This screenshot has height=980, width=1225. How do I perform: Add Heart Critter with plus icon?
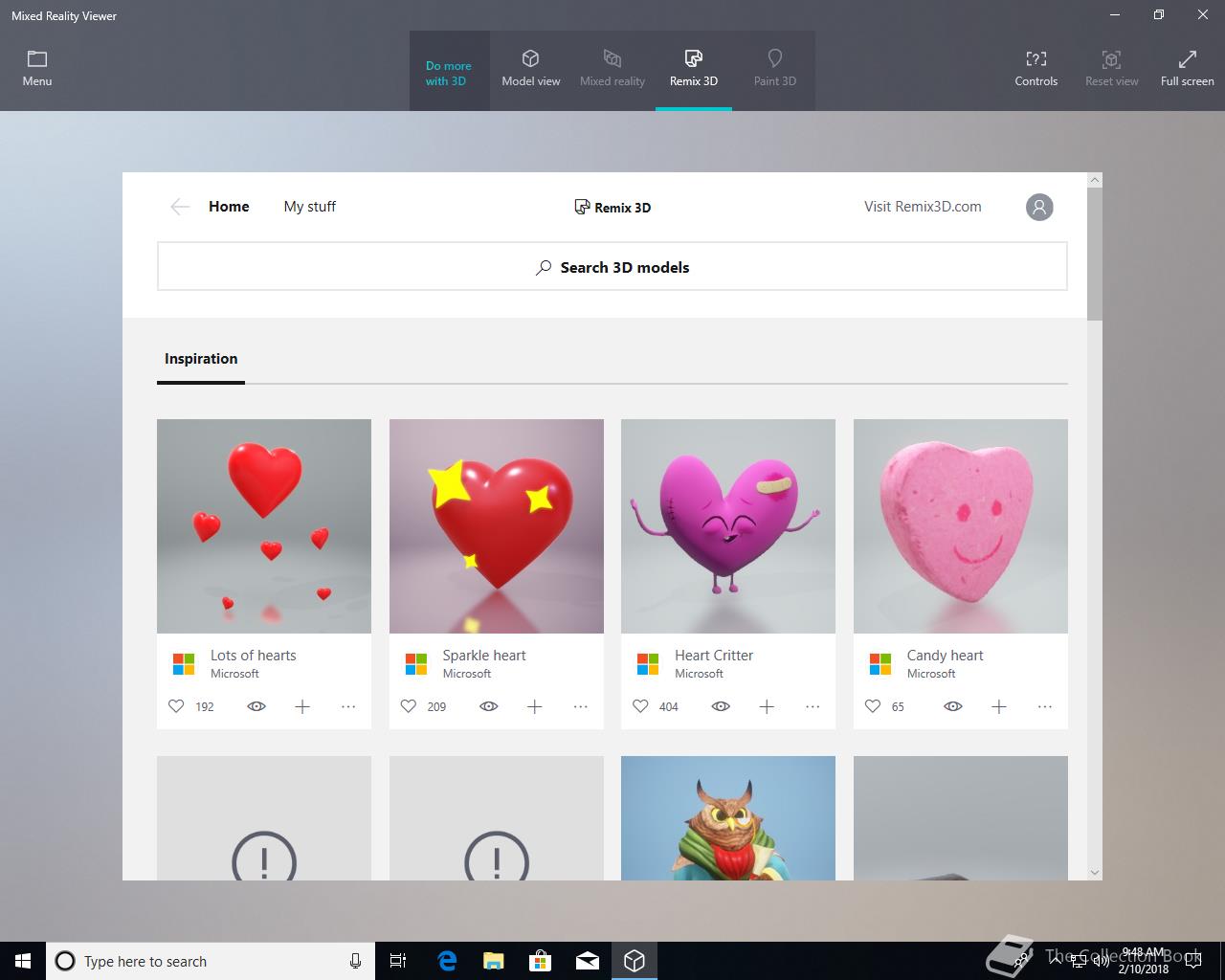767,706
